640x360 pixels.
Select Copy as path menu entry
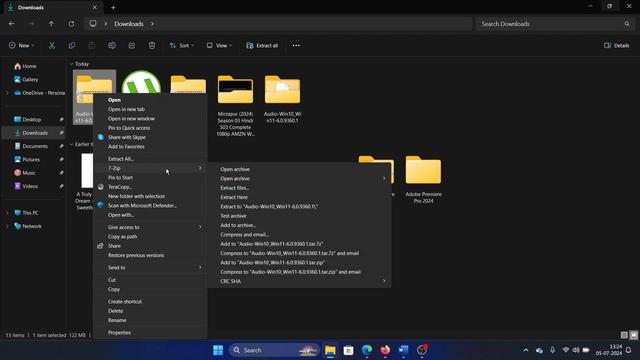tap(122, 237)
